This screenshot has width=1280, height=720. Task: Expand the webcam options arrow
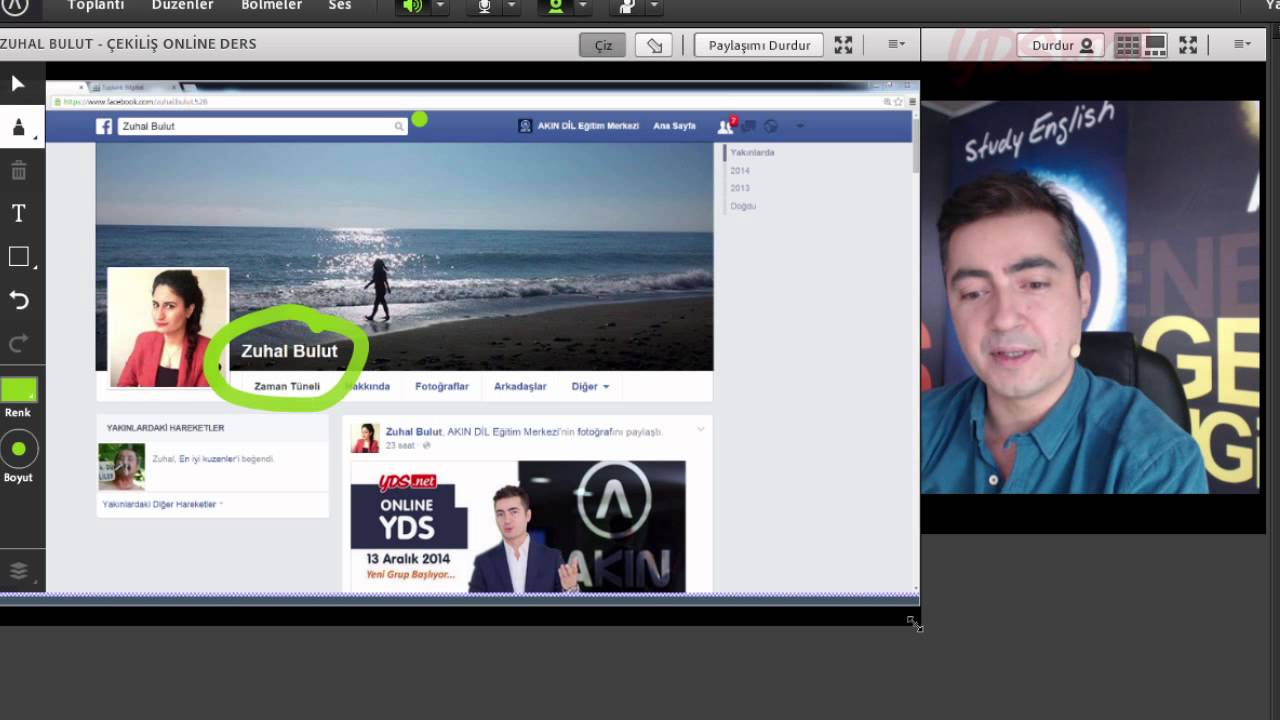pos(583,6)
